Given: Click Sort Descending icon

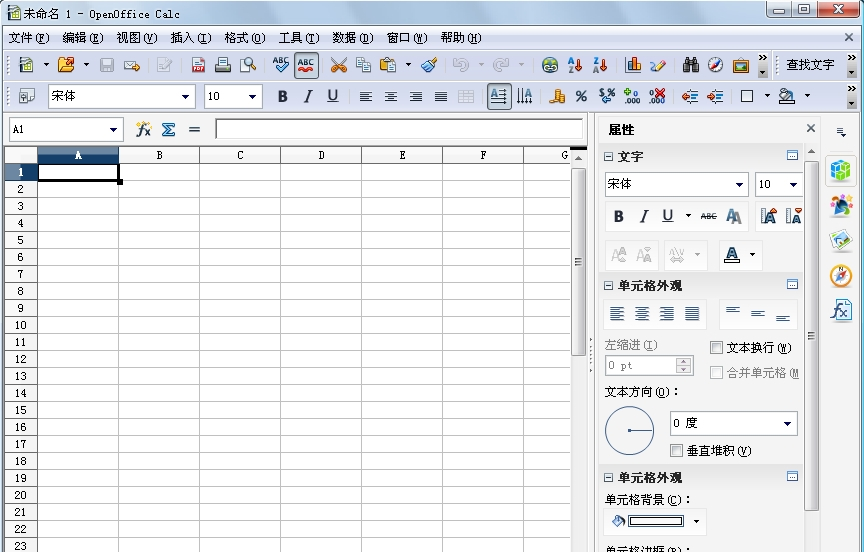Looking at the screenshot, I should (600, 65).
